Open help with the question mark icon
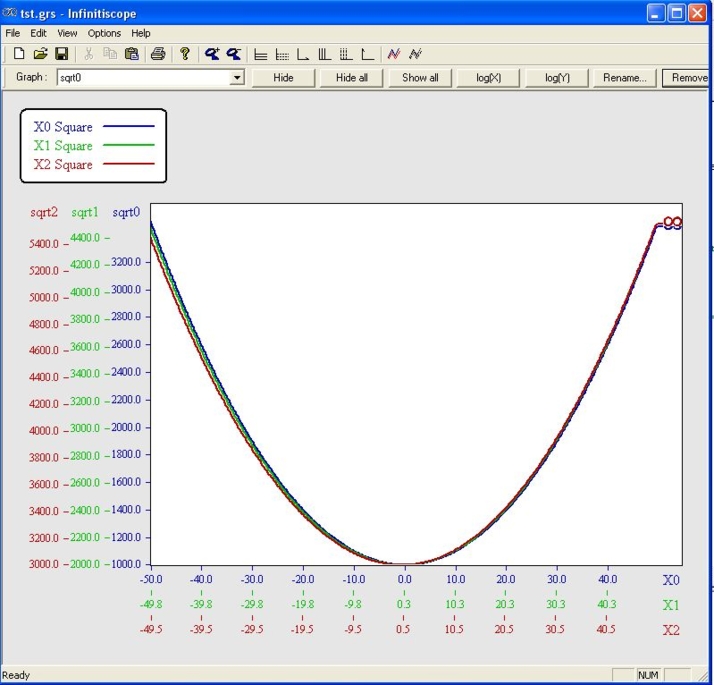714x685 pixels. click(x=185, y=54)
